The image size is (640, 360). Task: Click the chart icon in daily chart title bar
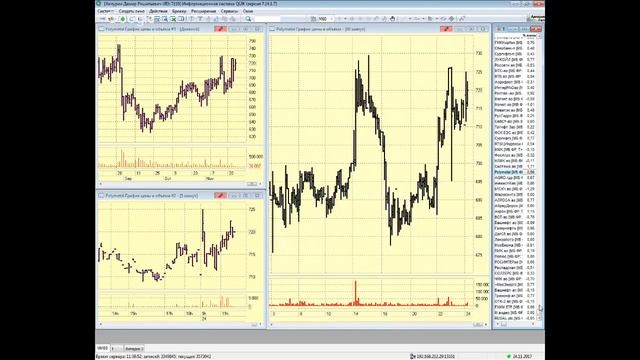(x=101, y=29)
